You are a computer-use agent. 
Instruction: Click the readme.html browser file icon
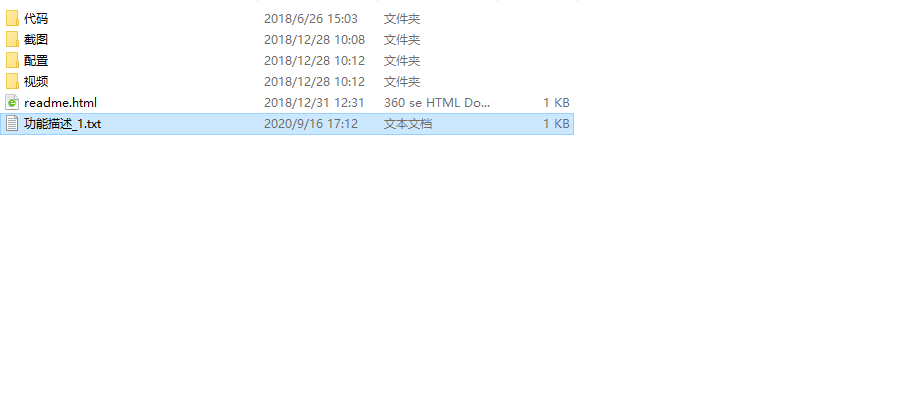12,102
